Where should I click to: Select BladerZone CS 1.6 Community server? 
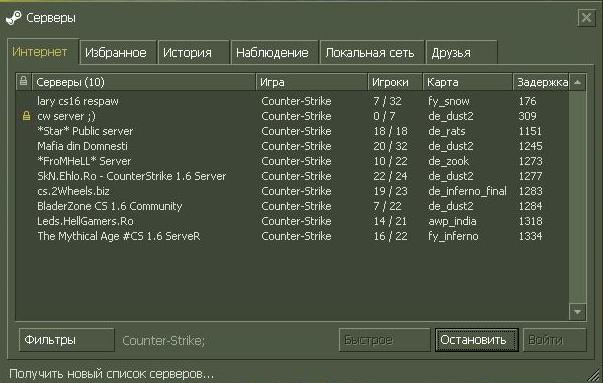[292, 206]
